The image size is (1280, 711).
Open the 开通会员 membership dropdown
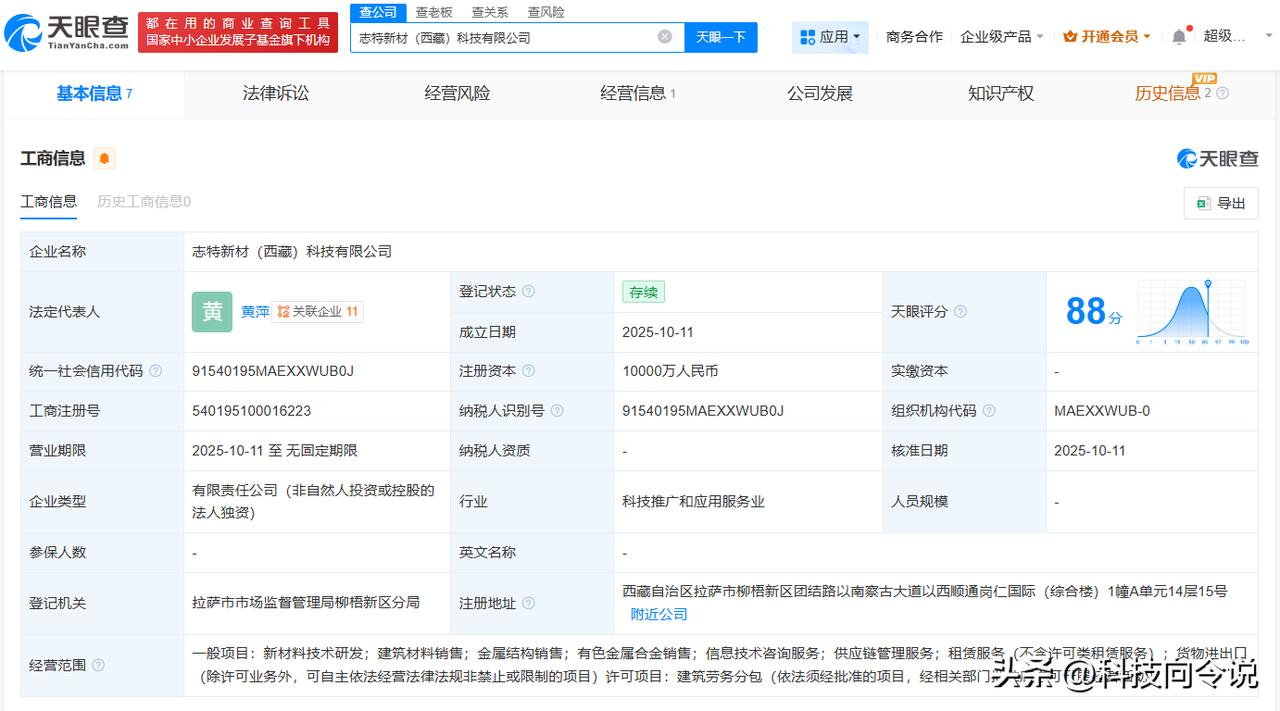(1107, 37)
